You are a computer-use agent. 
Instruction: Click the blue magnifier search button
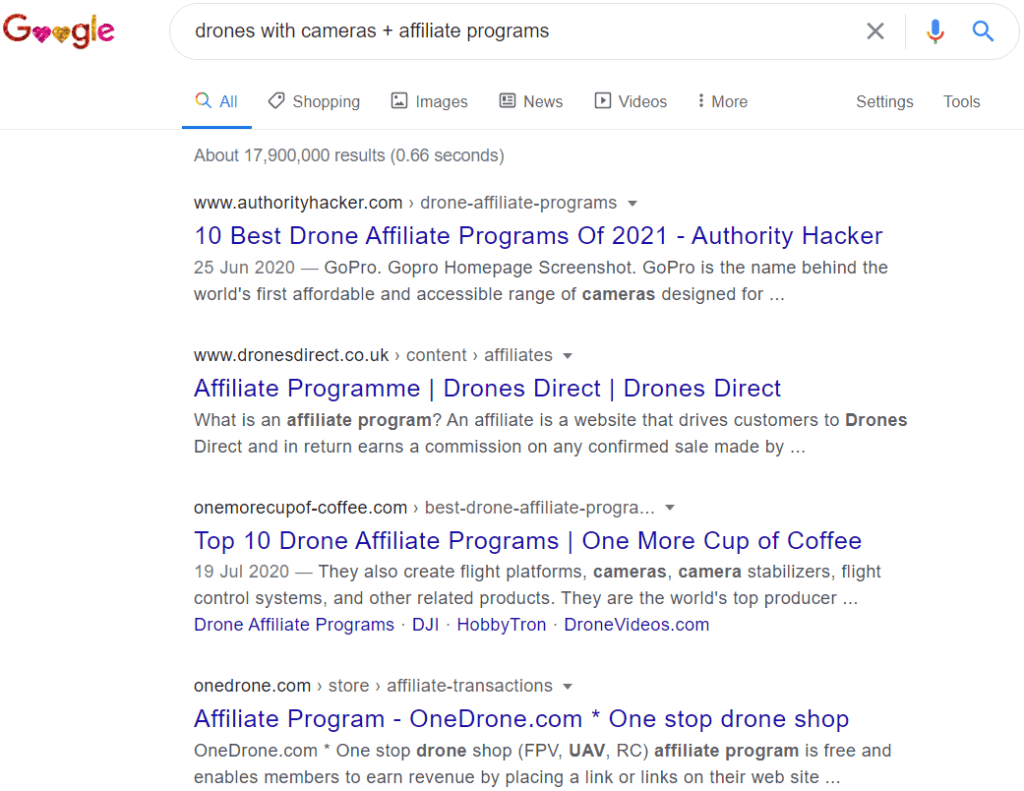pos(982,31)
